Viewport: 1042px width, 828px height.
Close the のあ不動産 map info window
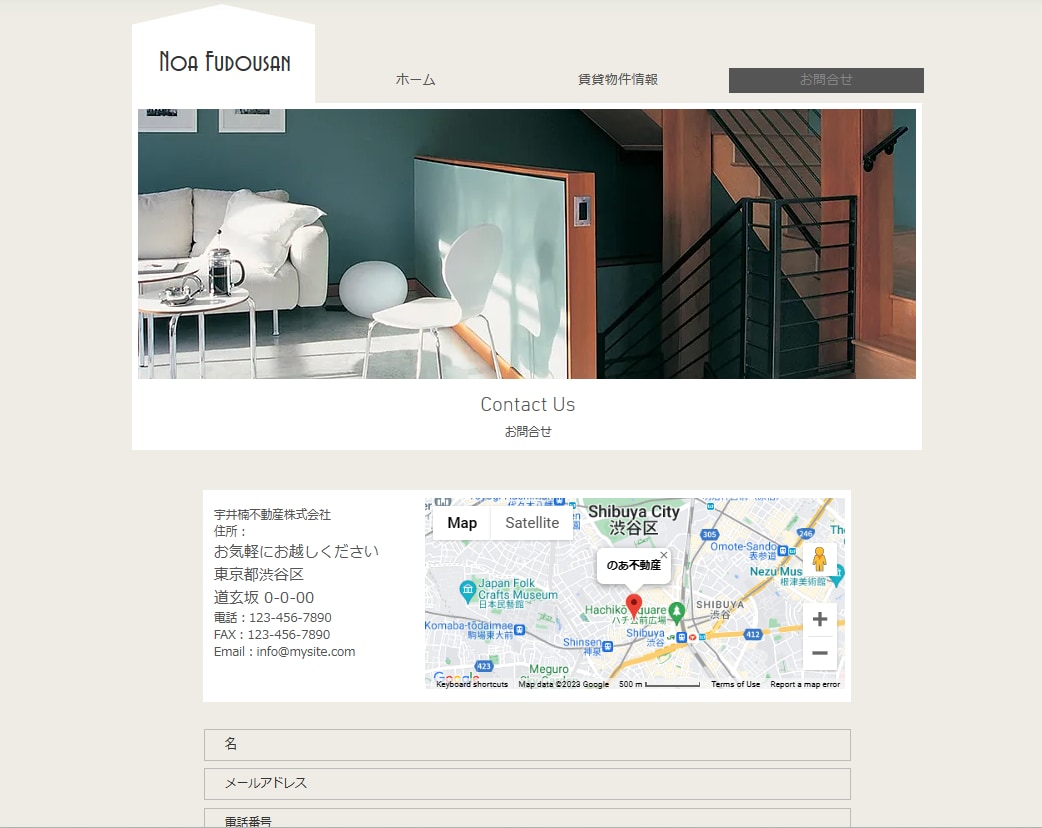click(x=663, y=555)
